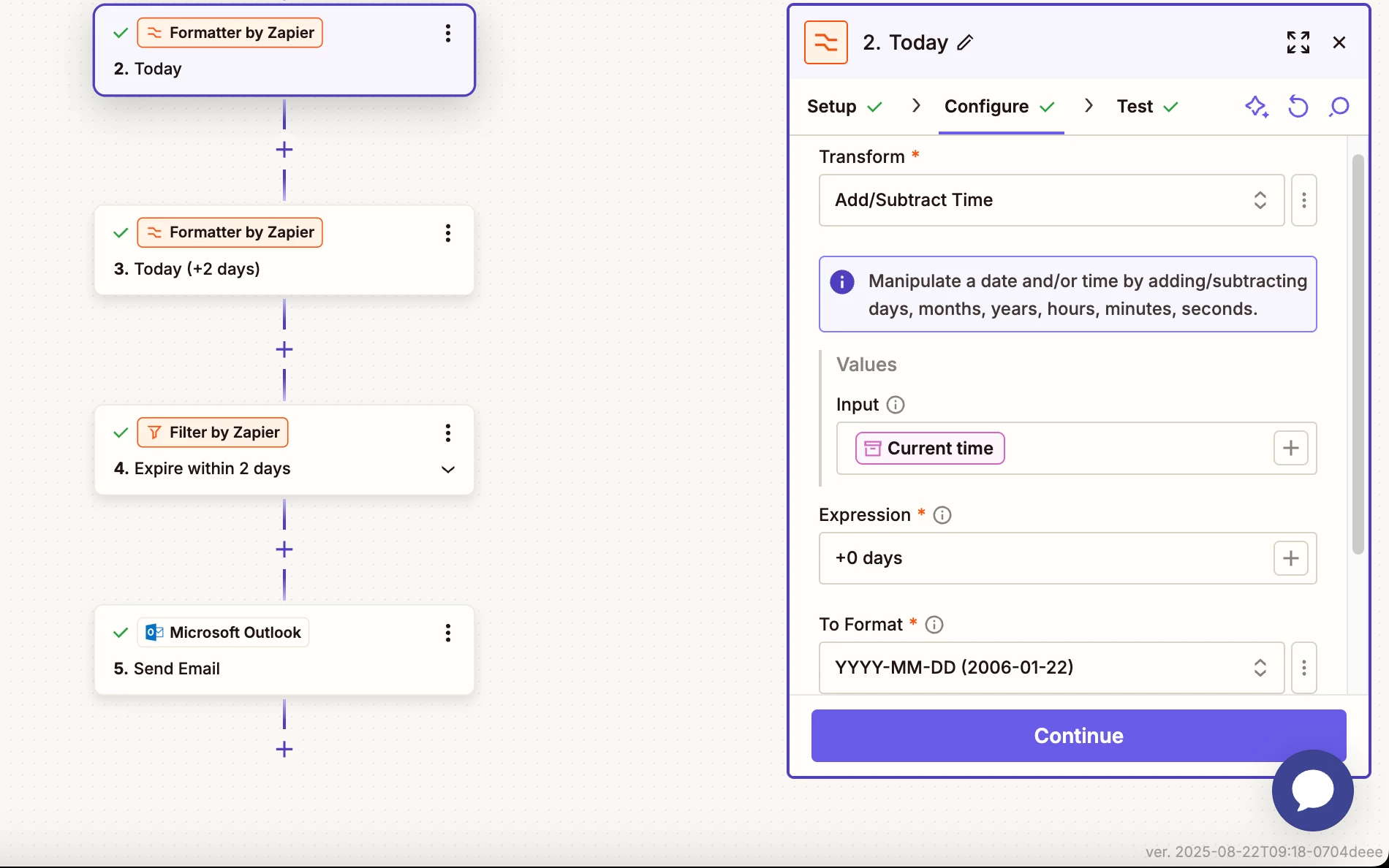This screenshot has width=1389, height=868.
Task: Click the plus button in the Input field
Action: (x=1291, y=448)
